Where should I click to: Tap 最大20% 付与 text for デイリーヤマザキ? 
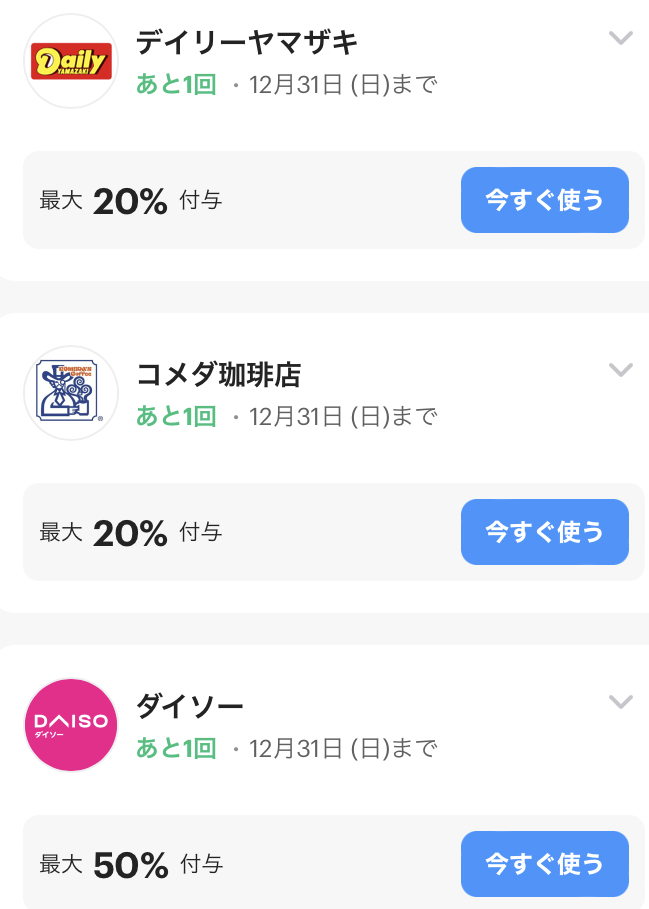[x=131, y=201]
